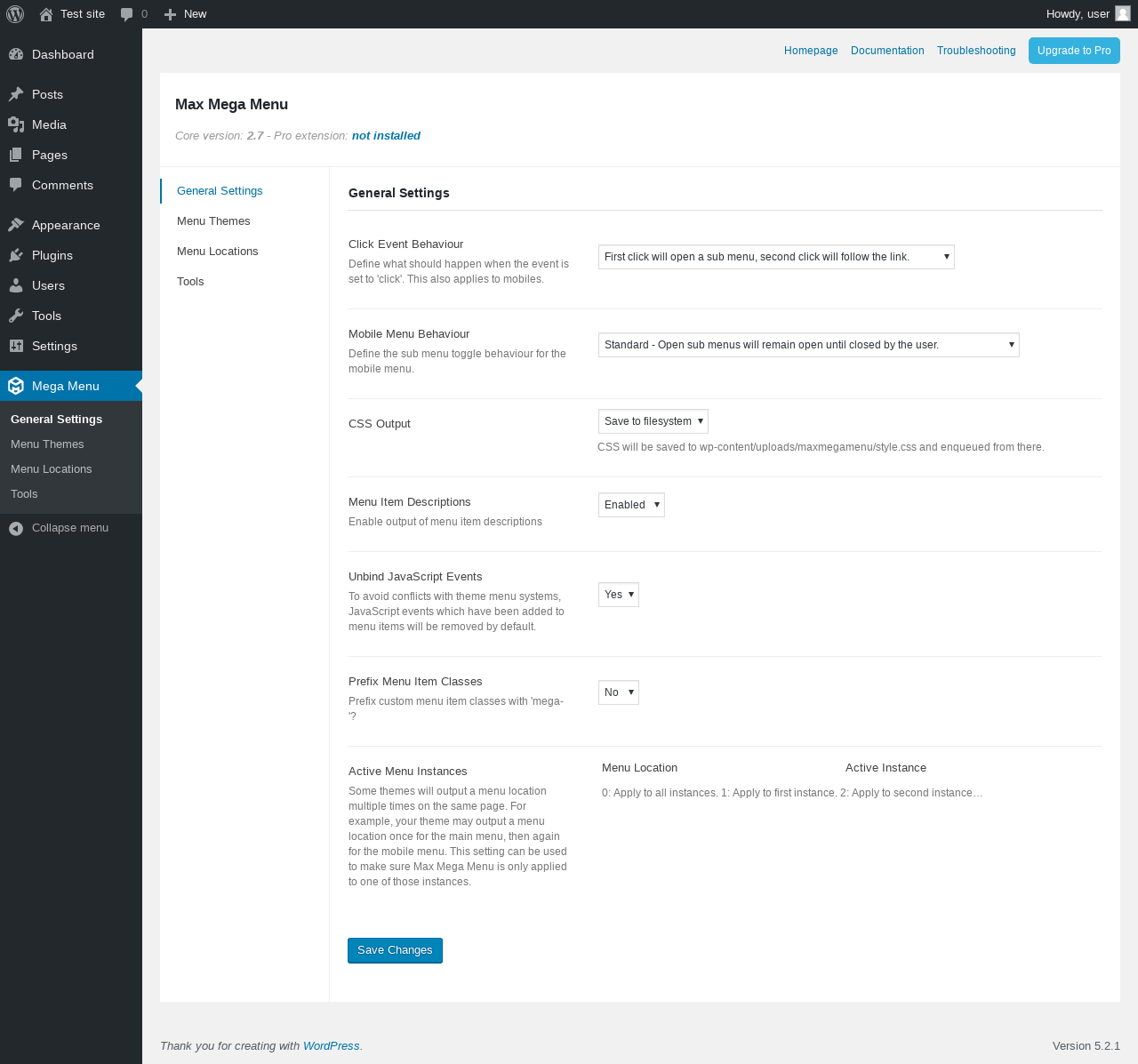Image resolution: width=1138 pixels, height=1064 pixels.
Task: Click the Users person icon
Action: 16,285
